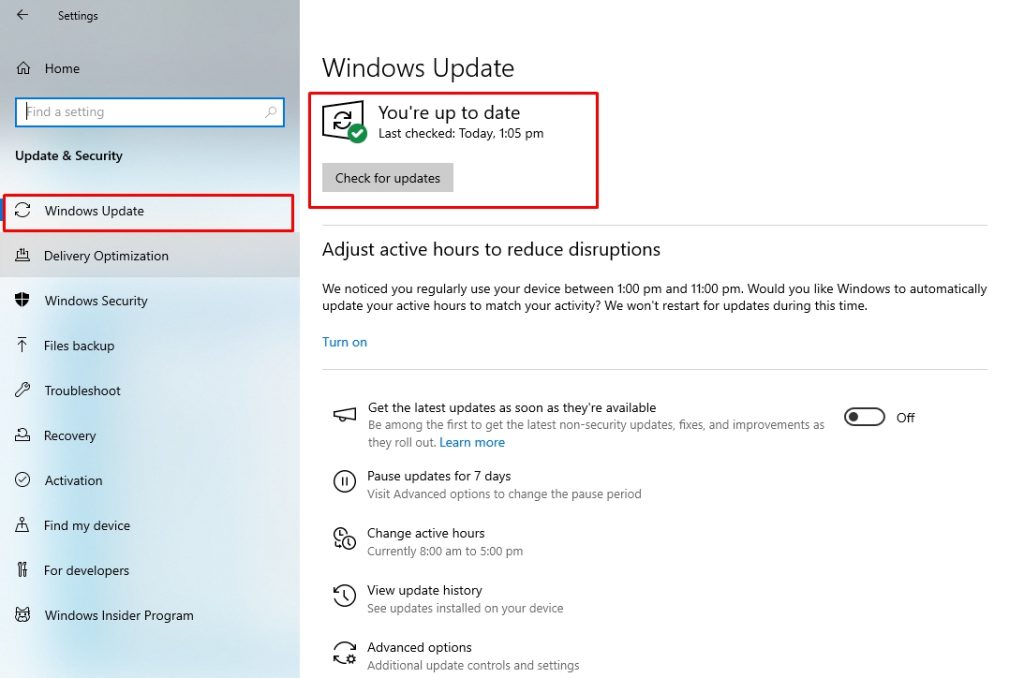Image resolution: width=1024 pixels, height=678 pixels.
Task: Click the 'Settings' window title text
Action: (x=78, y=16)
